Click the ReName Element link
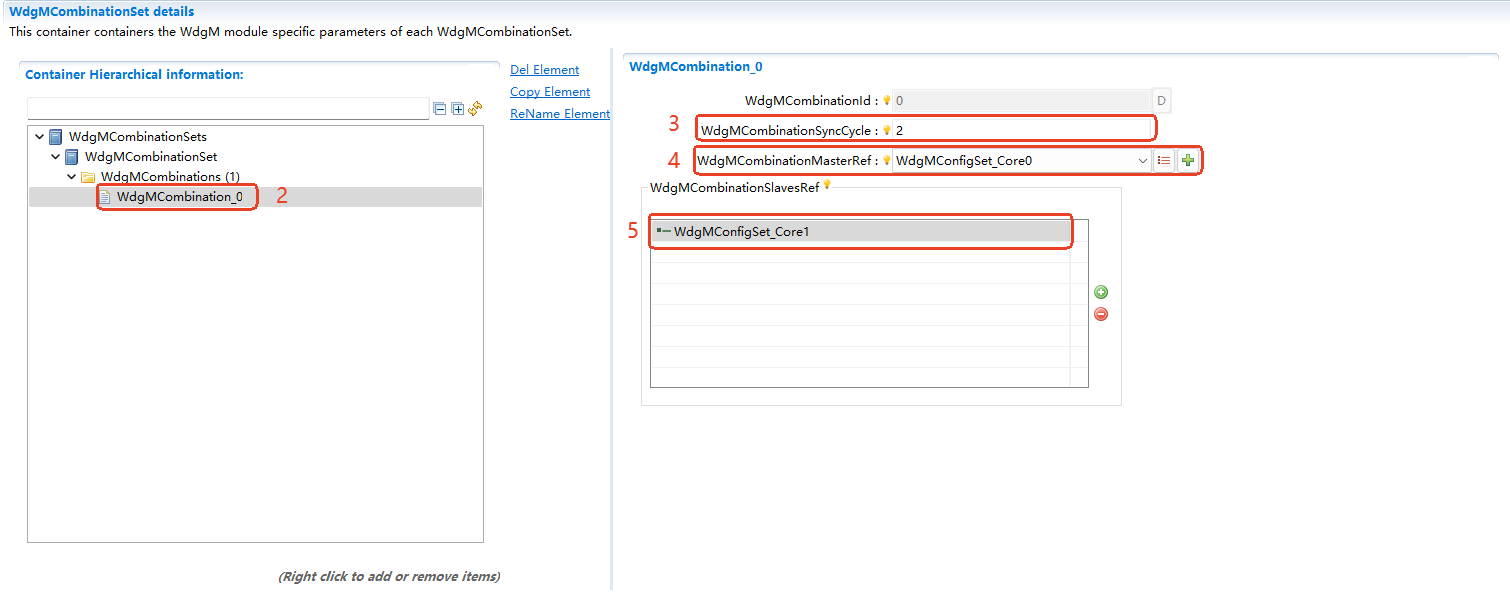This screenshot has width=1510, height=597. [x=559, y=114]
